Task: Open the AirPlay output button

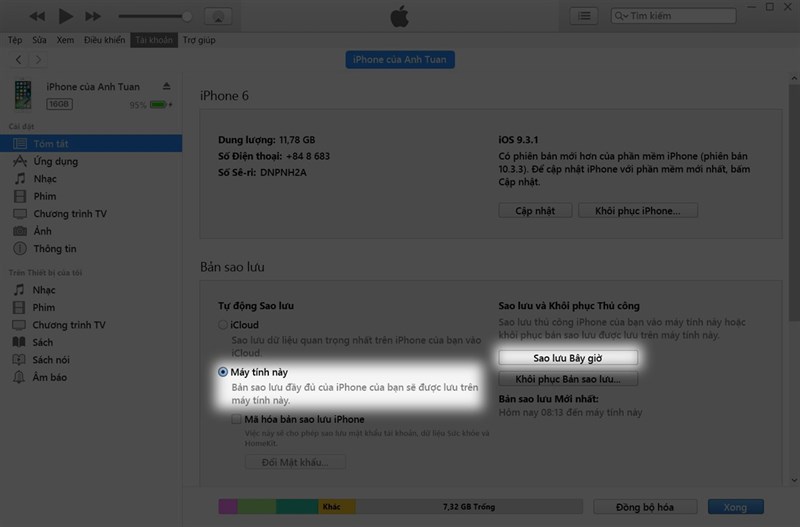Action: tap(218, 16)
